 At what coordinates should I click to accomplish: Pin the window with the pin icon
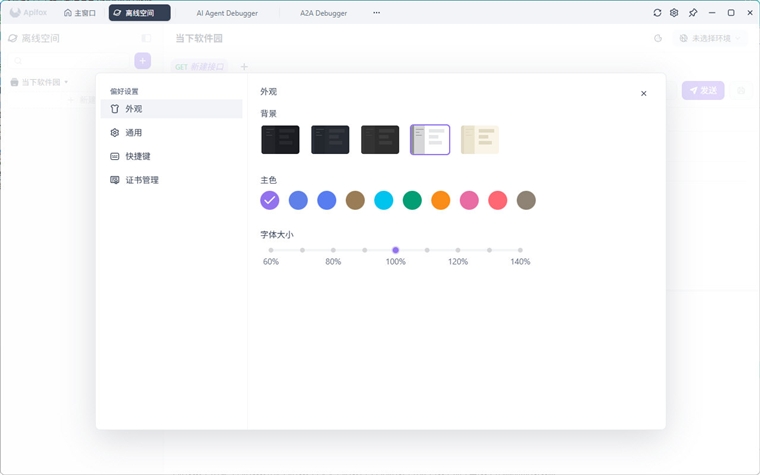(x=693, y=13)
